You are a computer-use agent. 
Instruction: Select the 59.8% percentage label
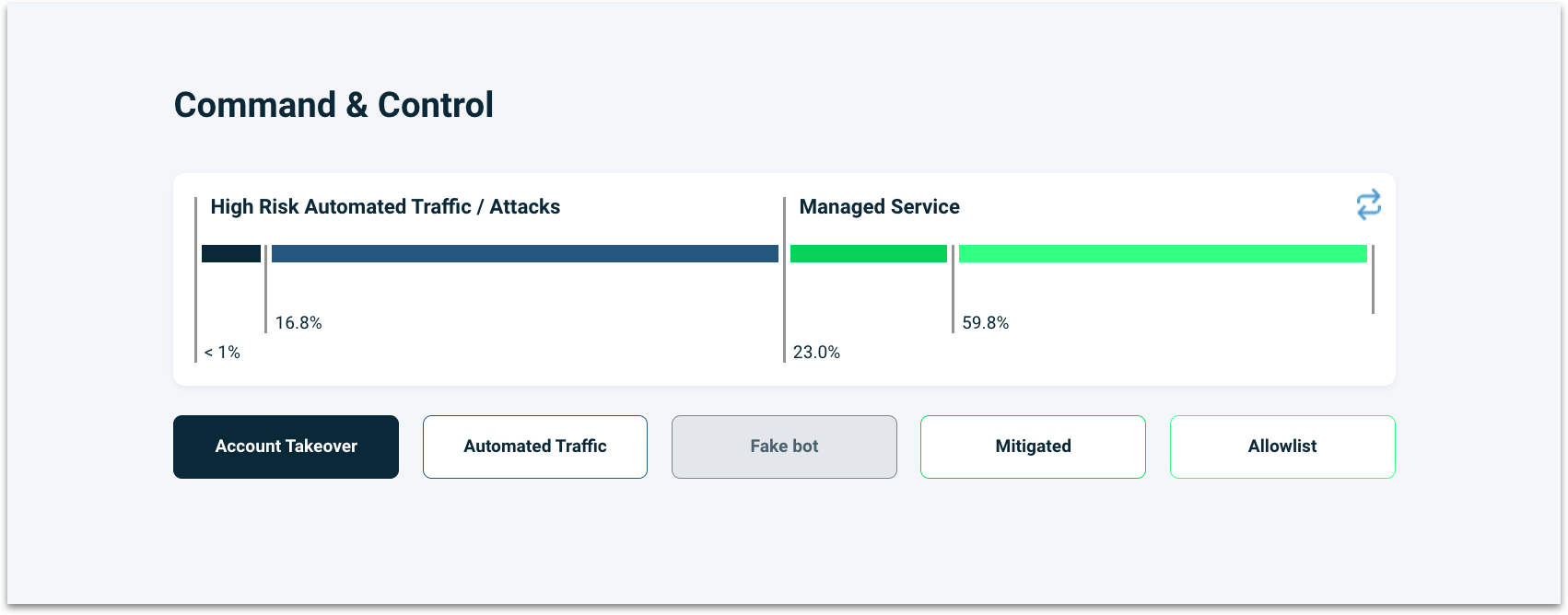[985, 322]
